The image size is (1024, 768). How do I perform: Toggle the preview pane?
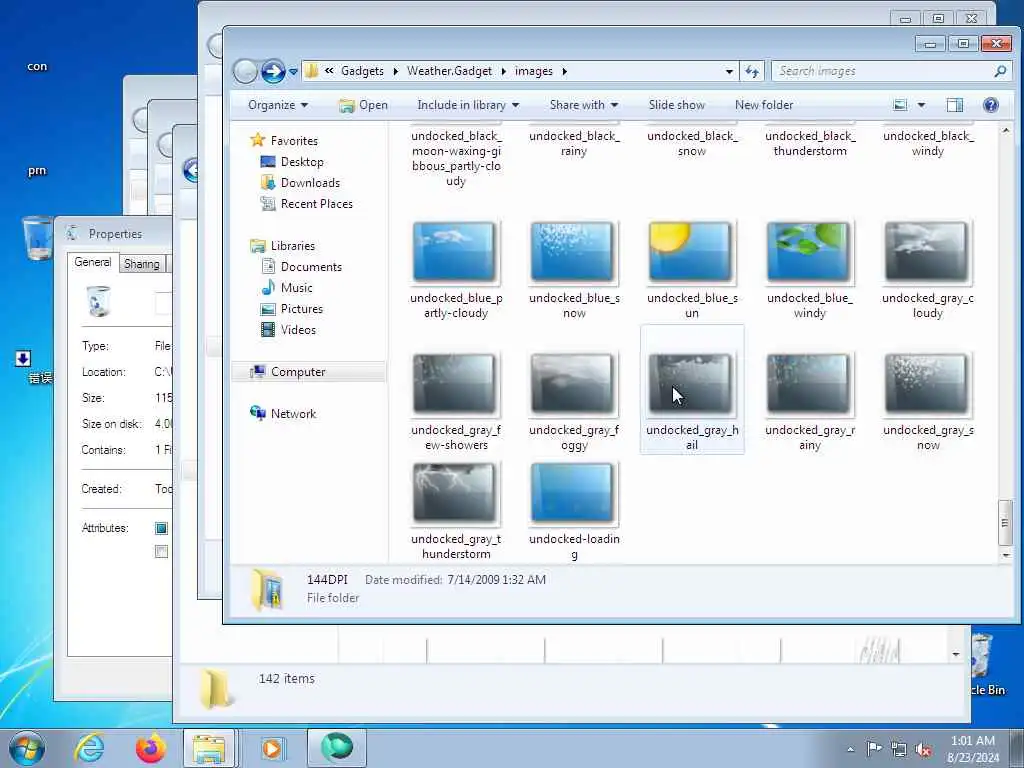955,105
